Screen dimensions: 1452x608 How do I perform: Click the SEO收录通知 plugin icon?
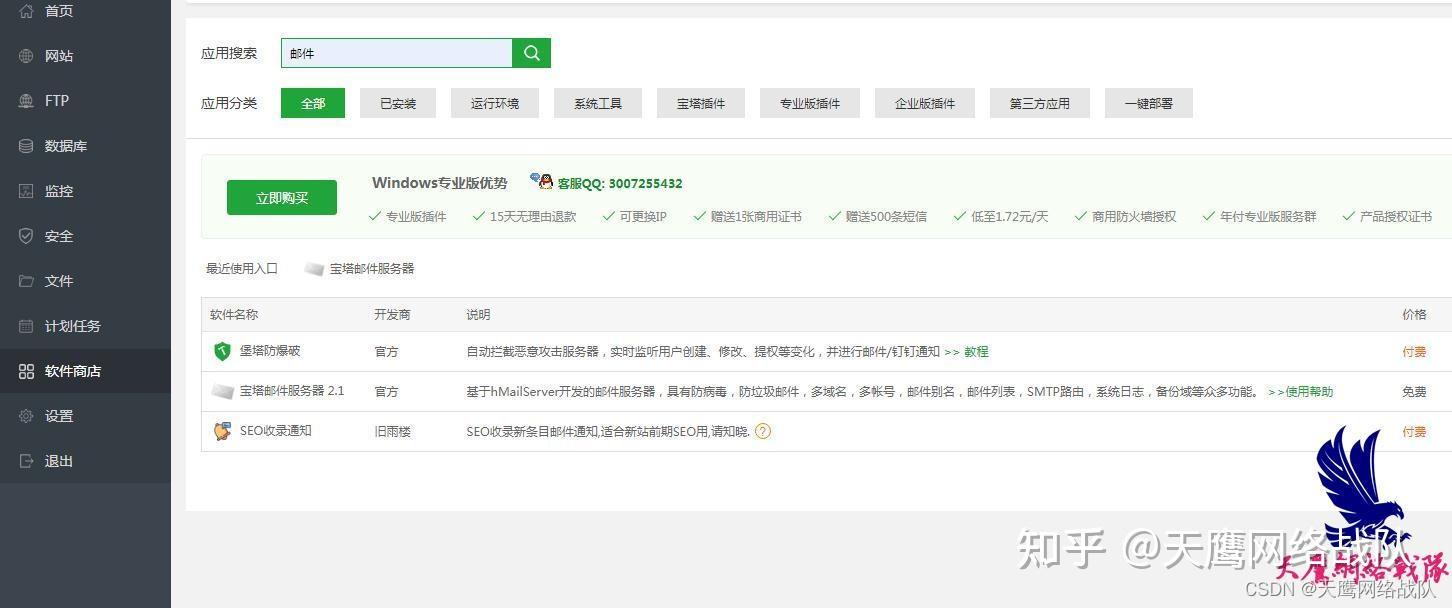point(222,431)
